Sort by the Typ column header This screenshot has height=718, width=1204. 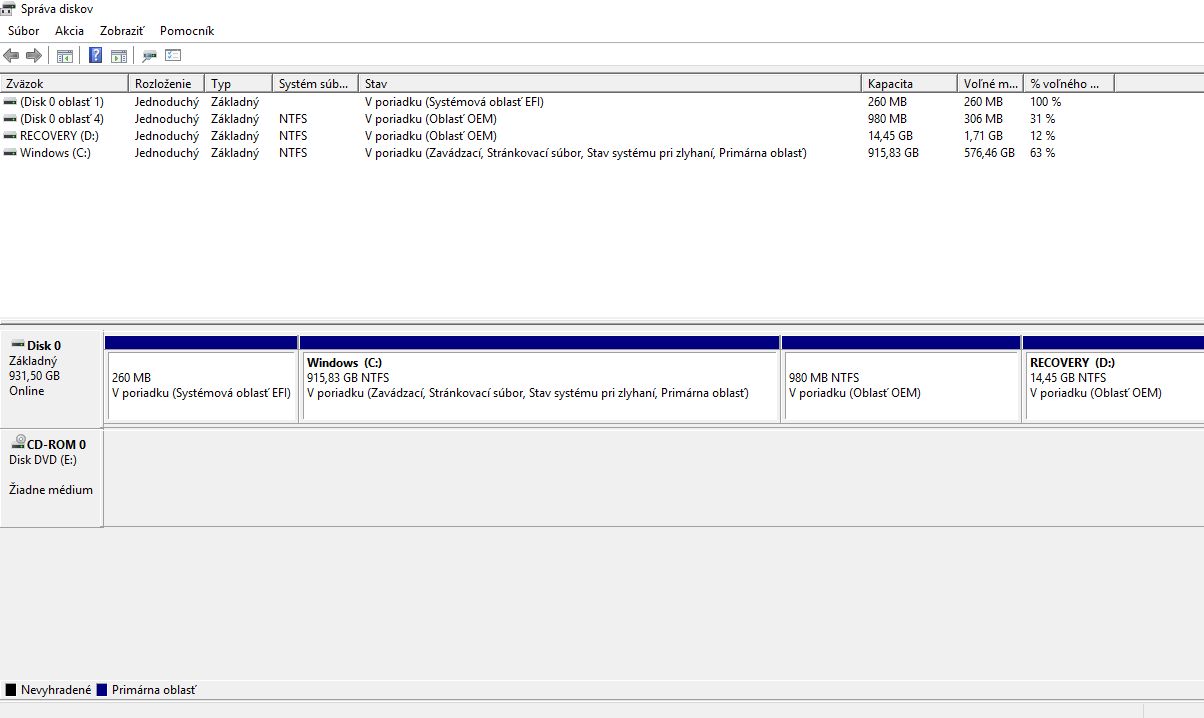tap(239, 84)
